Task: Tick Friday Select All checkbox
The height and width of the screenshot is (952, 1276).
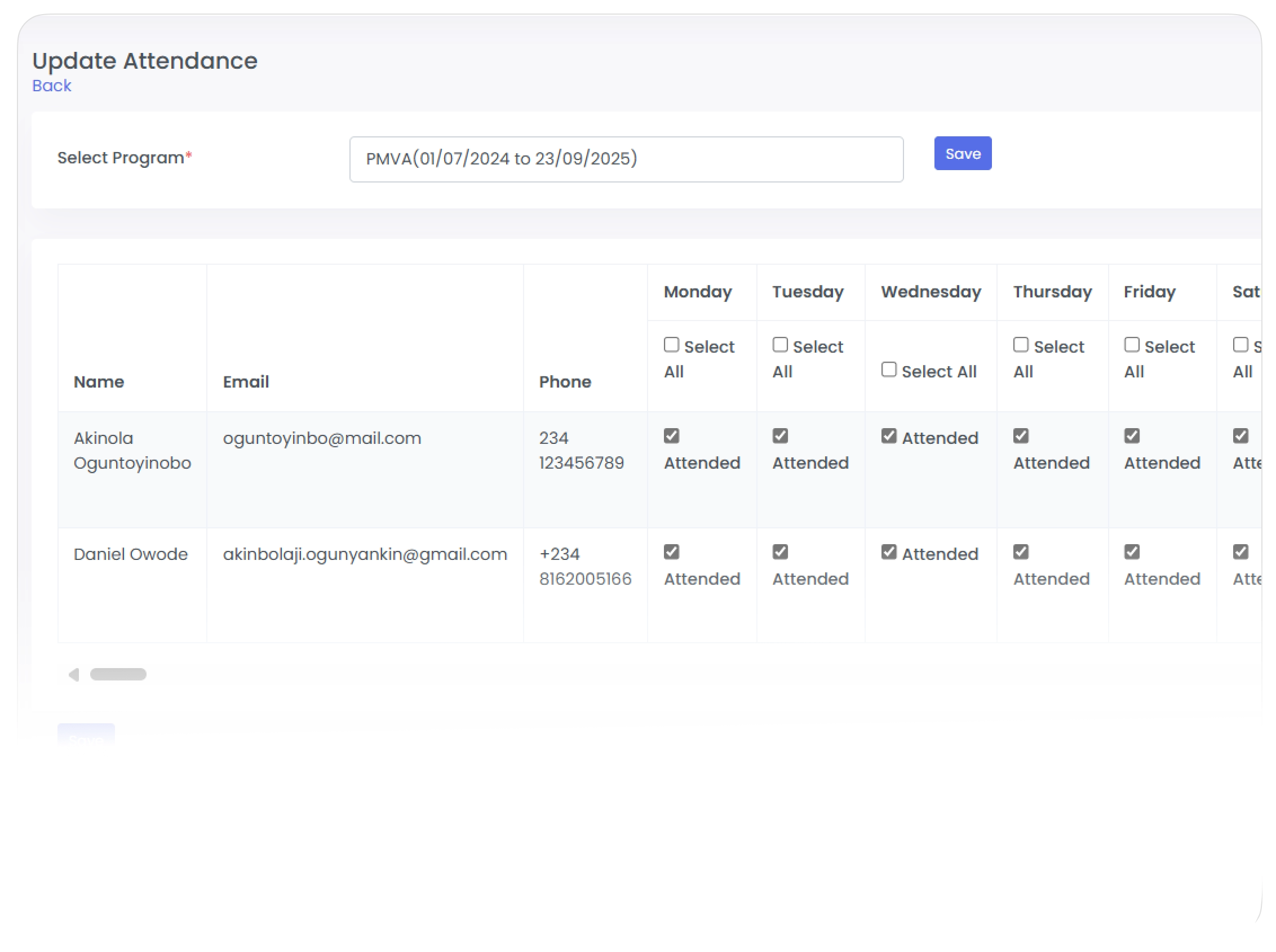Action: pyautogui.click(x=1131, y=345)
